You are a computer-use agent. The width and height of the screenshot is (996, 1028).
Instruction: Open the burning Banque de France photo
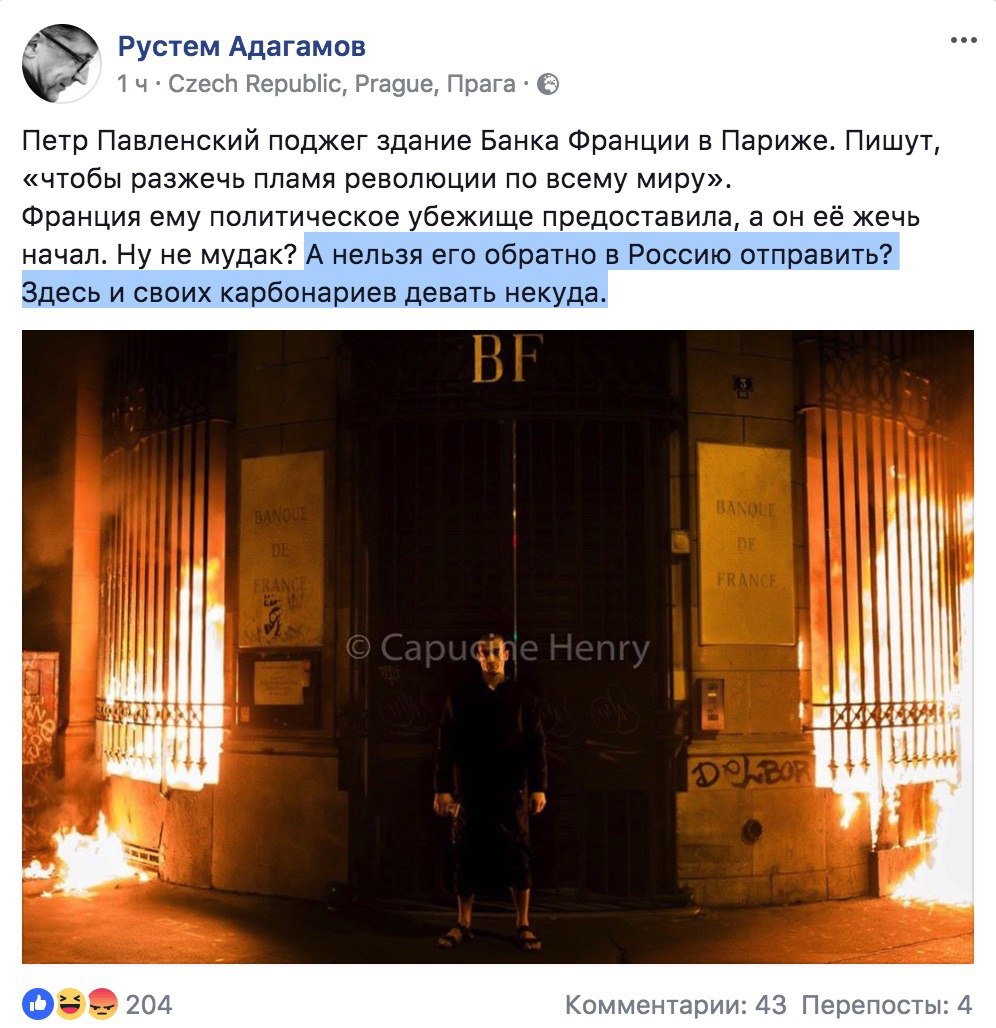498,646
